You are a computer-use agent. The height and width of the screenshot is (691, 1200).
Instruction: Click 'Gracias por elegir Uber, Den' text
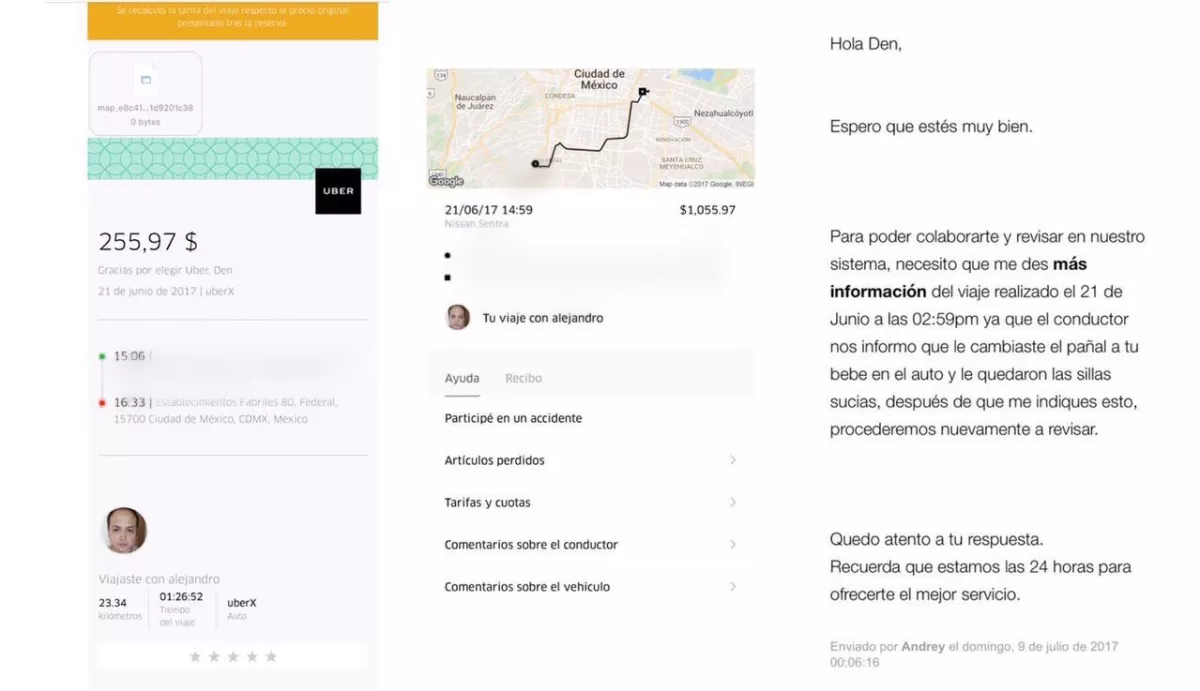pyautogui.click(x=165, y=270)
